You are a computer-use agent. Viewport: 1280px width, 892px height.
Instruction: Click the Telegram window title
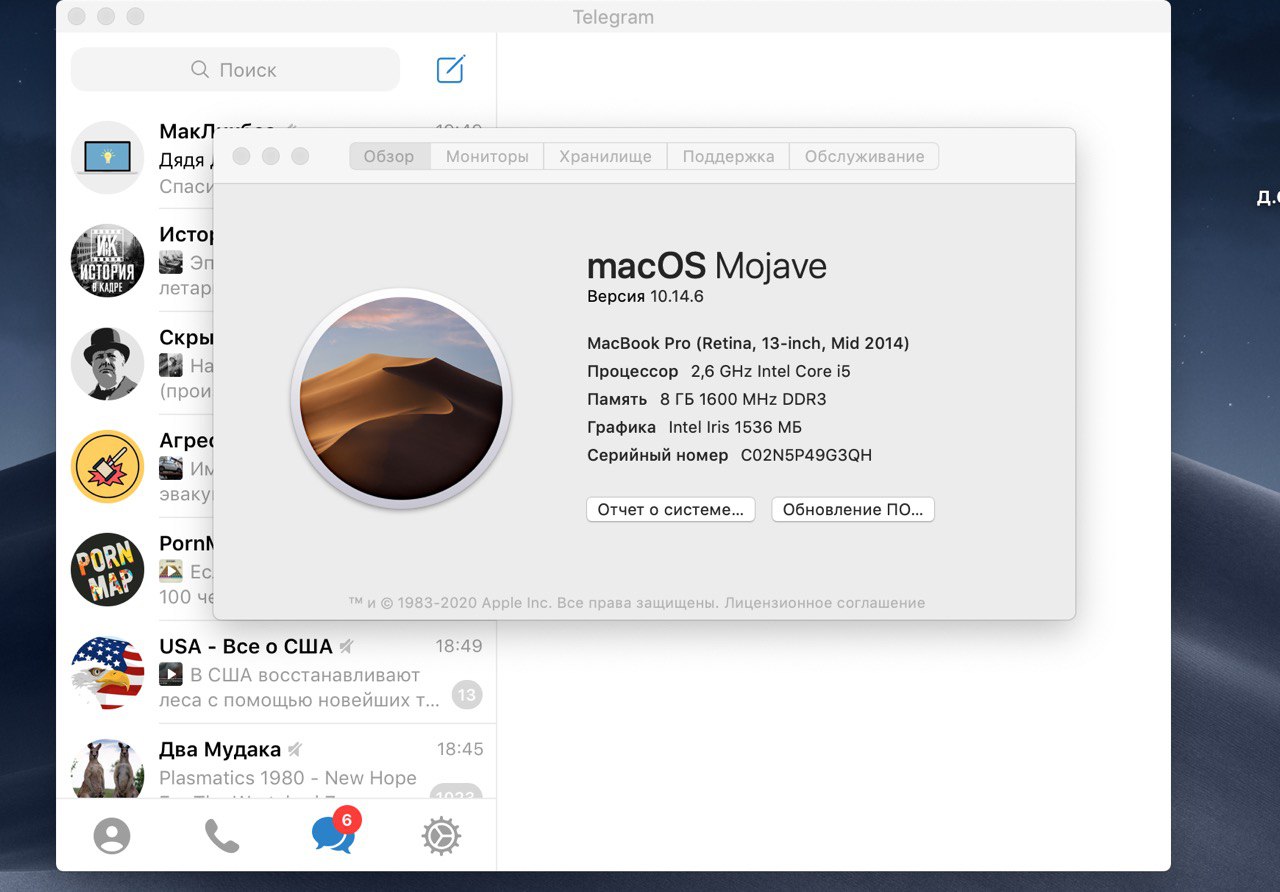pos(613,17)
